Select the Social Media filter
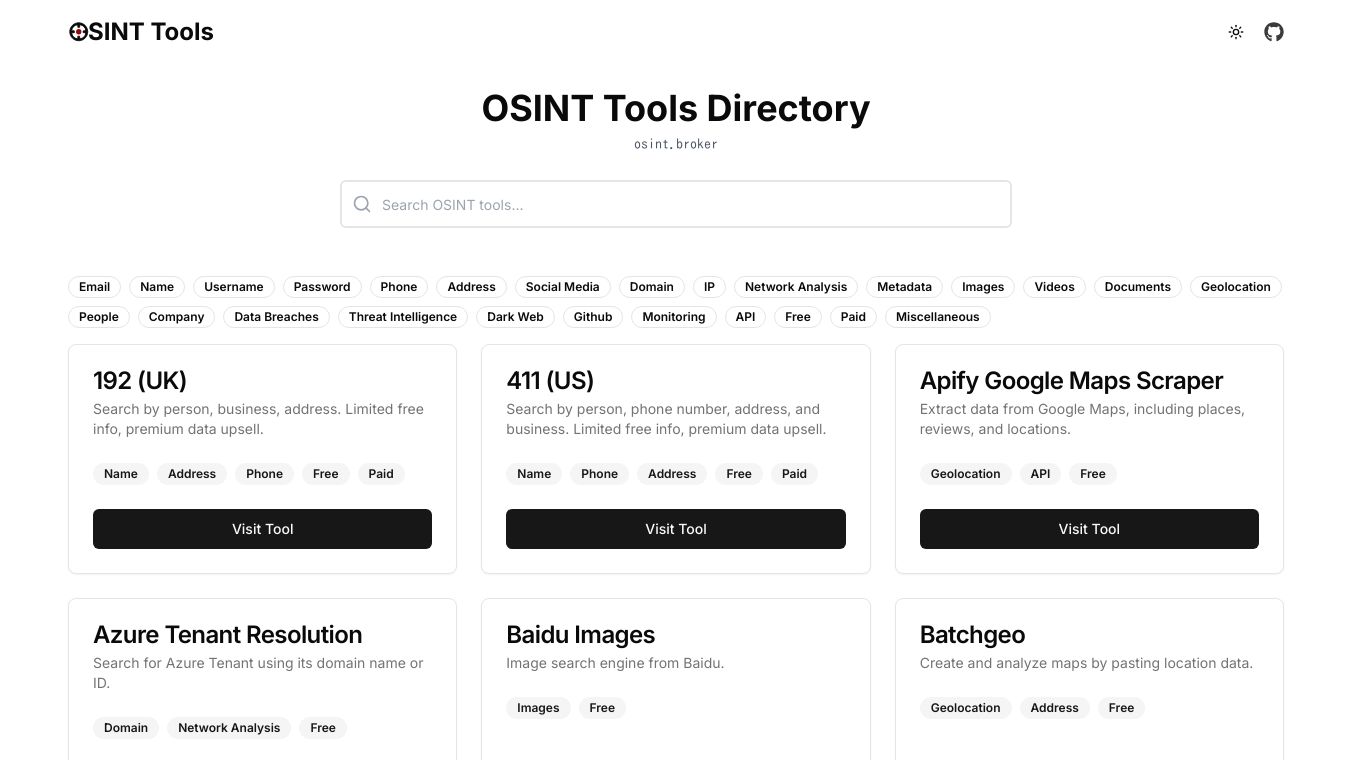1352x760 pixels. (x=563, y=287)
